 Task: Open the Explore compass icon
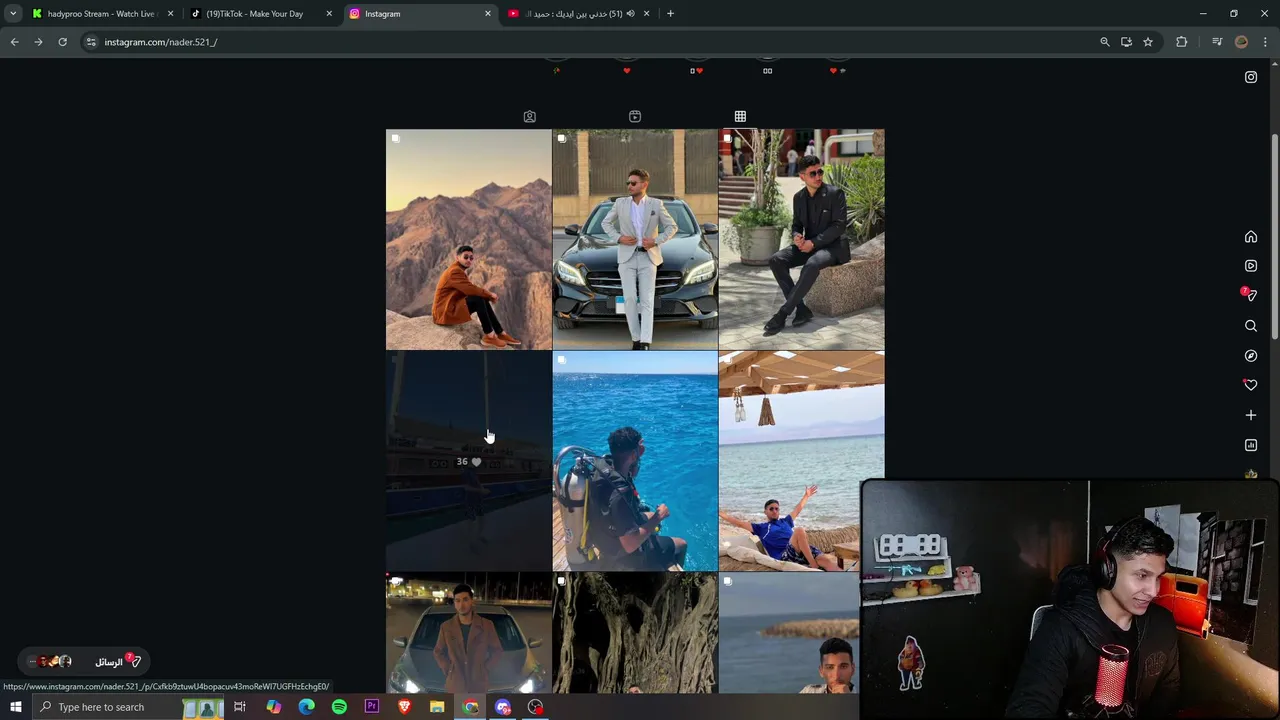point(1250,356)
